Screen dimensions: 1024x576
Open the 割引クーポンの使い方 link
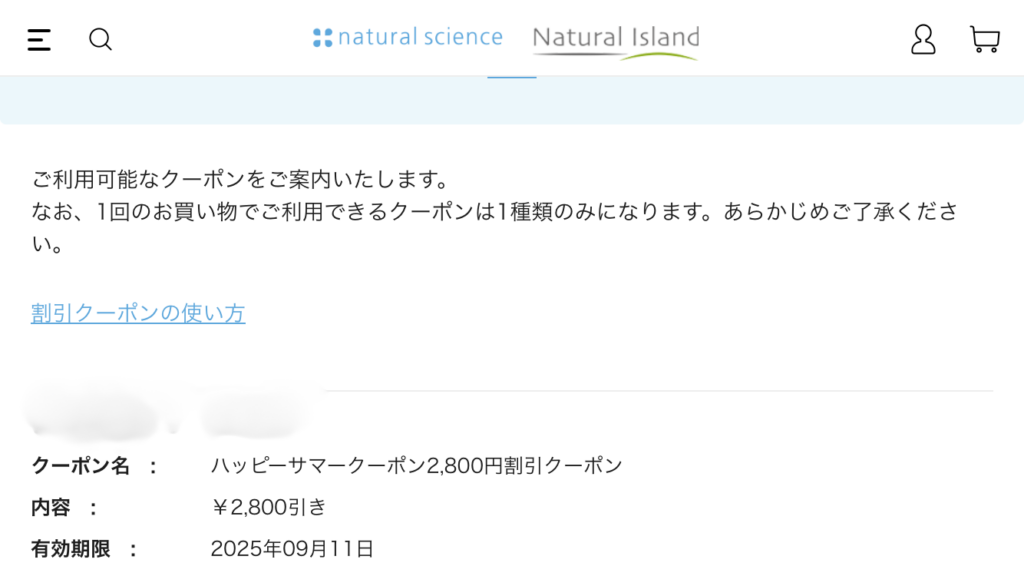point(138,313)
